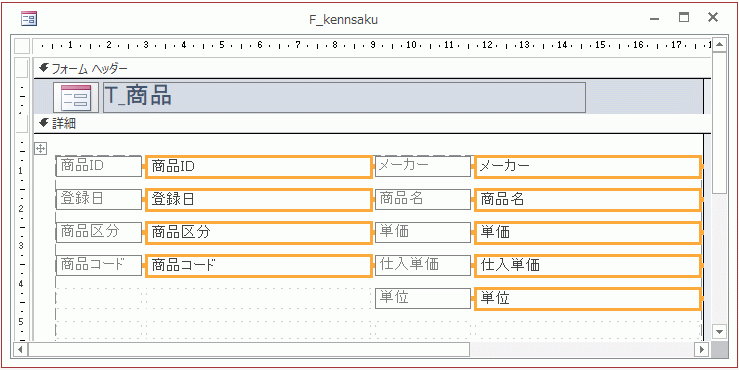Click the form header section selector on the ruler

point(22,69)
